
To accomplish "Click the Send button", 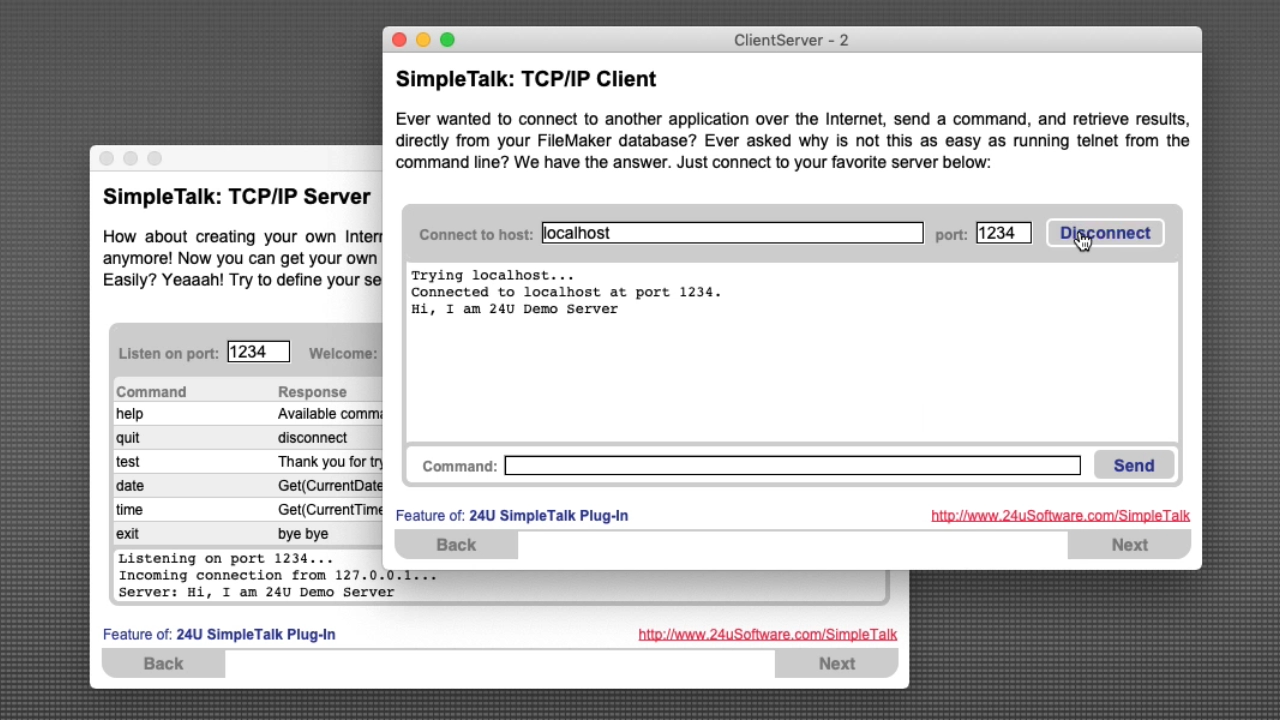I will click(1133, 465).
